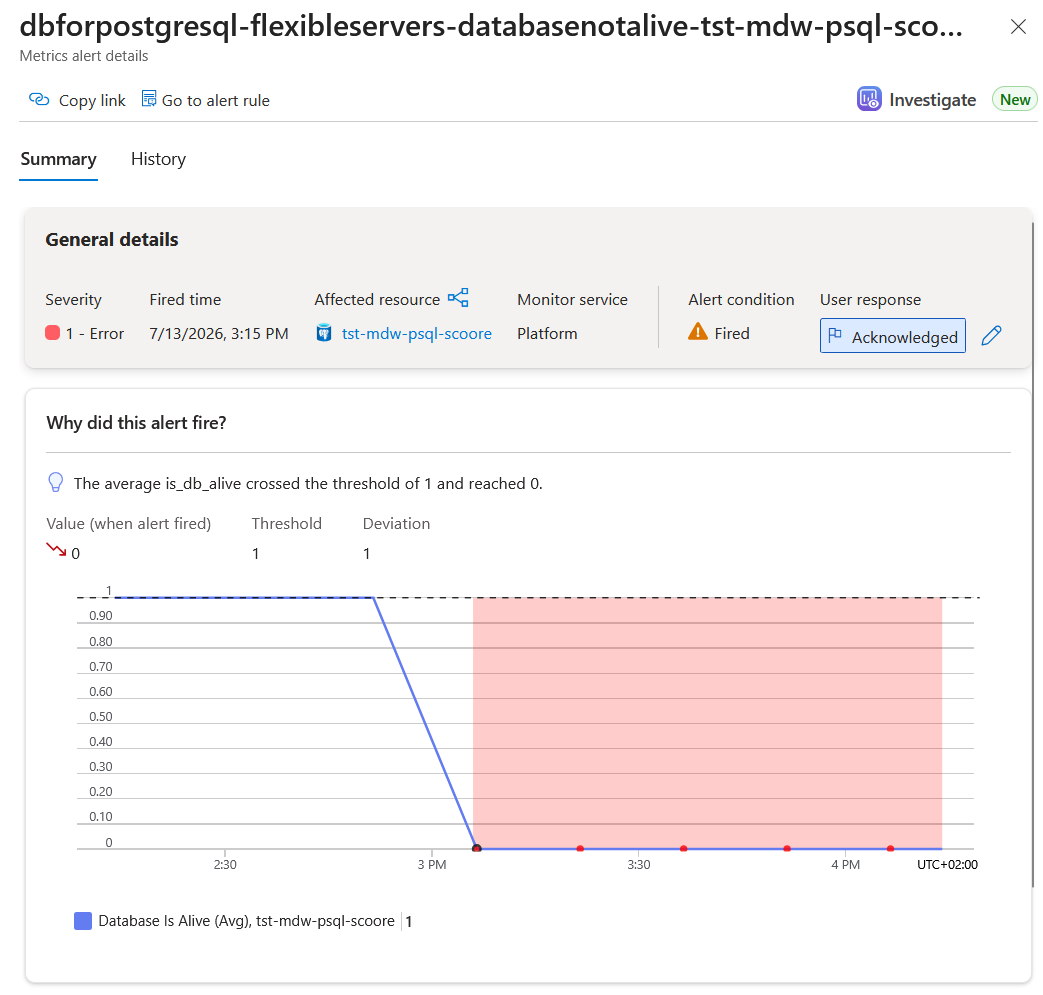Click the blue Database Is Alive legend swatch

point(83,921)
